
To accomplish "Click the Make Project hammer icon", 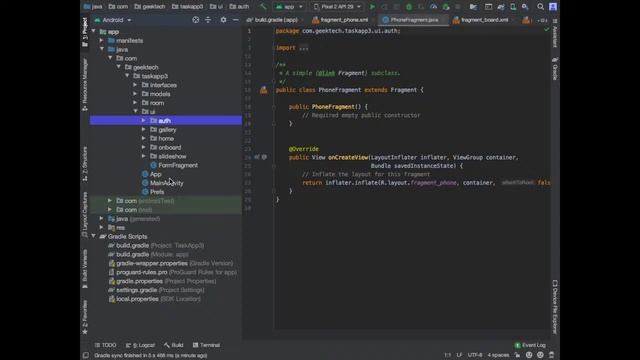I will (x=263, y=7).
